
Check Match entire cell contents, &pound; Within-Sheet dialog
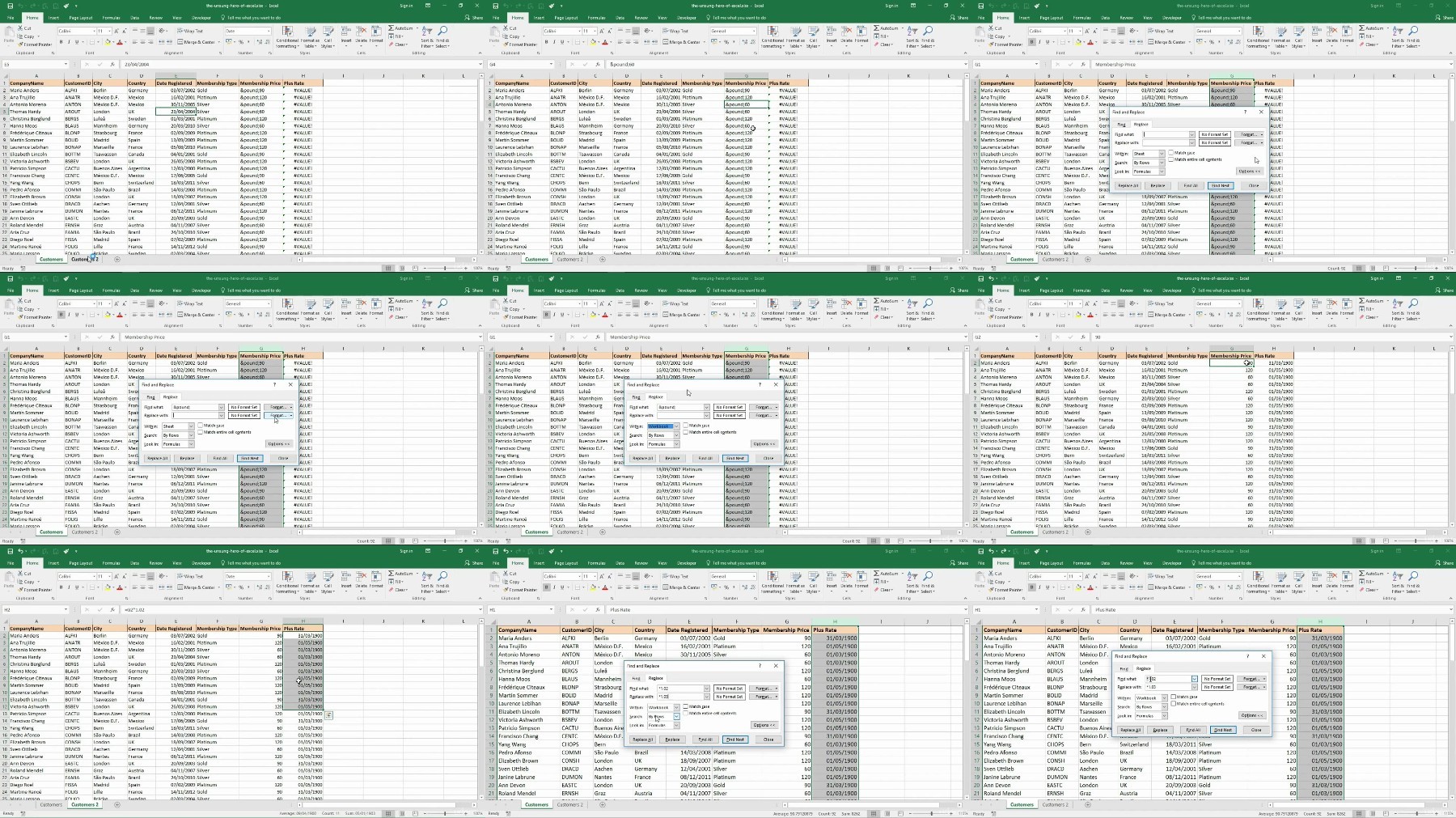point(200,432)
